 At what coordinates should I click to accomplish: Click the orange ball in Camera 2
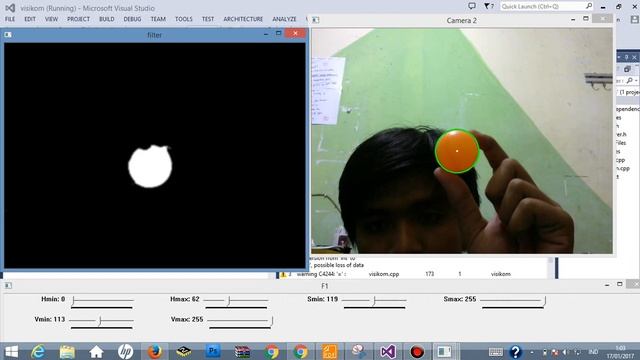(456, 151)
